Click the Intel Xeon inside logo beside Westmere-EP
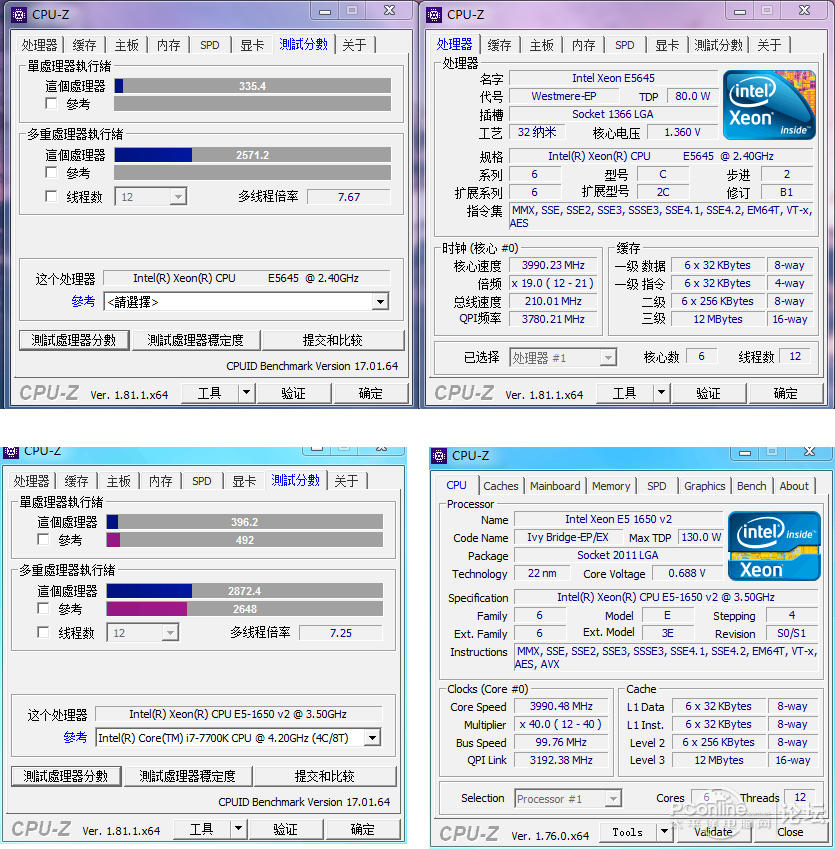 coord(769,105)
